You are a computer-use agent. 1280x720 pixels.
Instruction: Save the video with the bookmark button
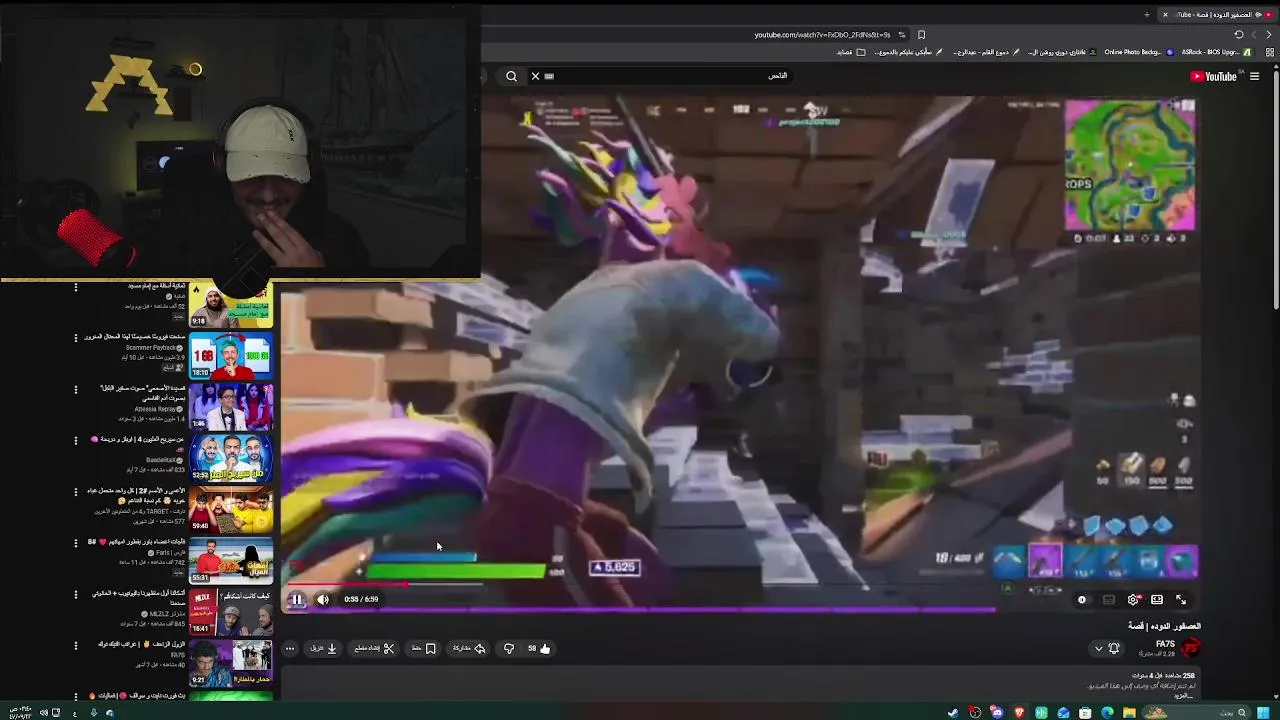[x=423, y=648]
